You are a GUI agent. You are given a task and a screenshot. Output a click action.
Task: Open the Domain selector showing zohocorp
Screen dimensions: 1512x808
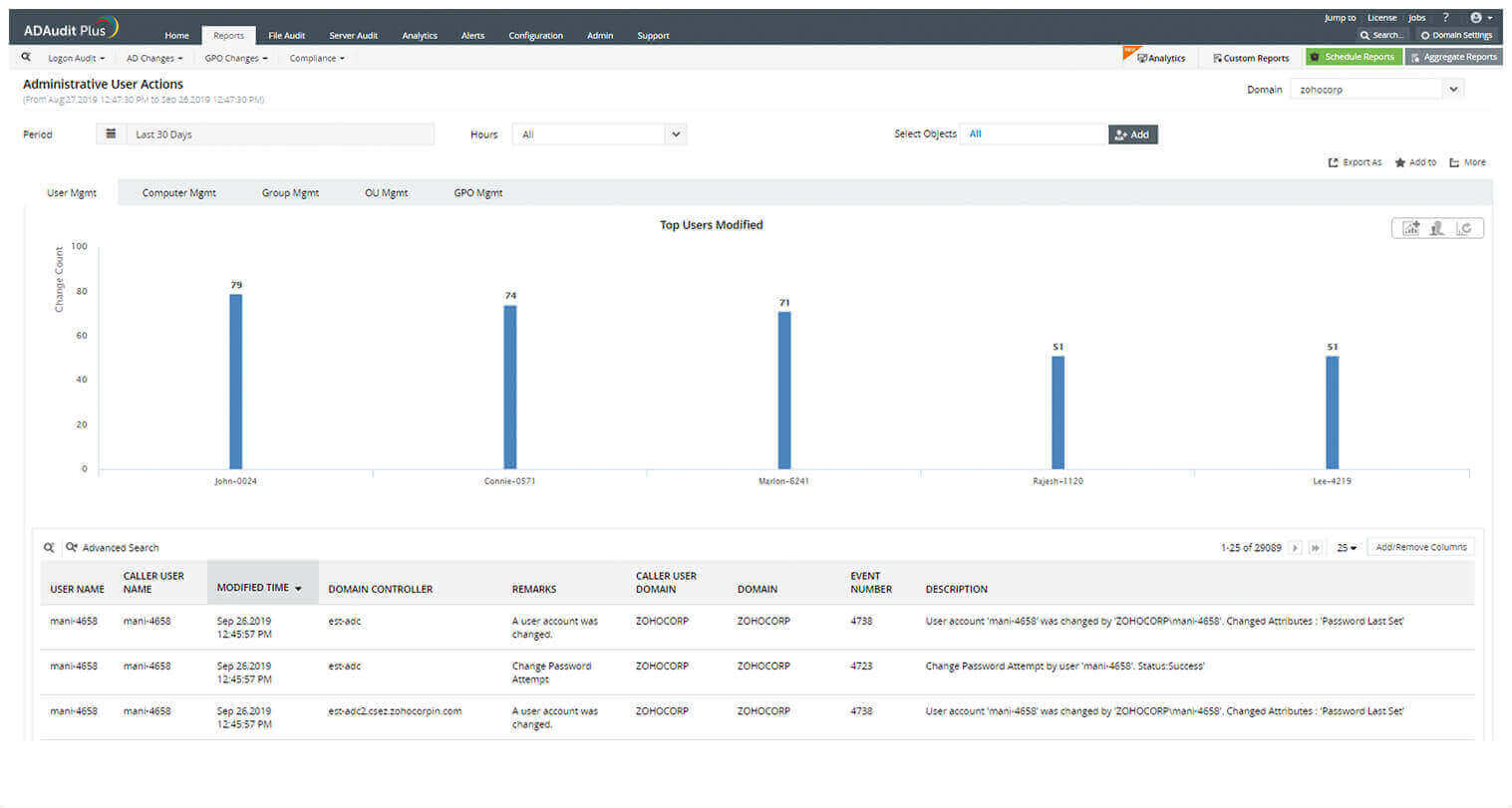pos(1375,89)
